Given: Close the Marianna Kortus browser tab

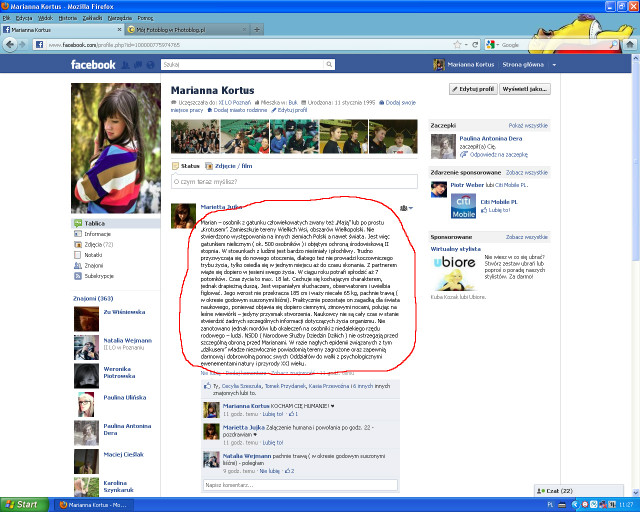Looking at the screenshot, I should point(119,29).
